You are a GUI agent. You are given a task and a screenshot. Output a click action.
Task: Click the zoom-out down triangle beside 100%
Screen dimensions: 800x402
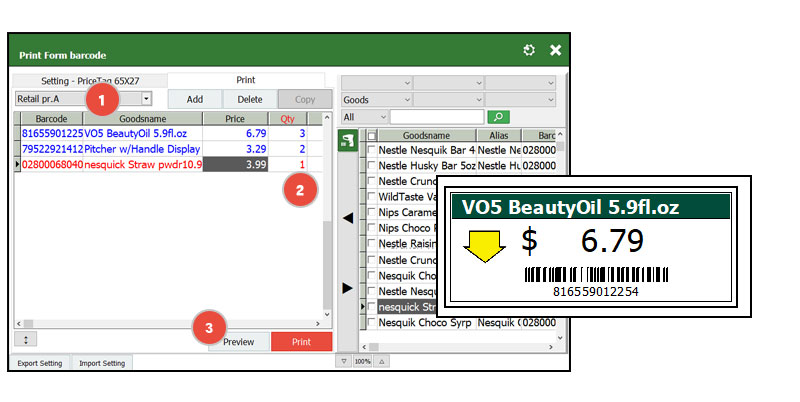click(x=344, y=361)
